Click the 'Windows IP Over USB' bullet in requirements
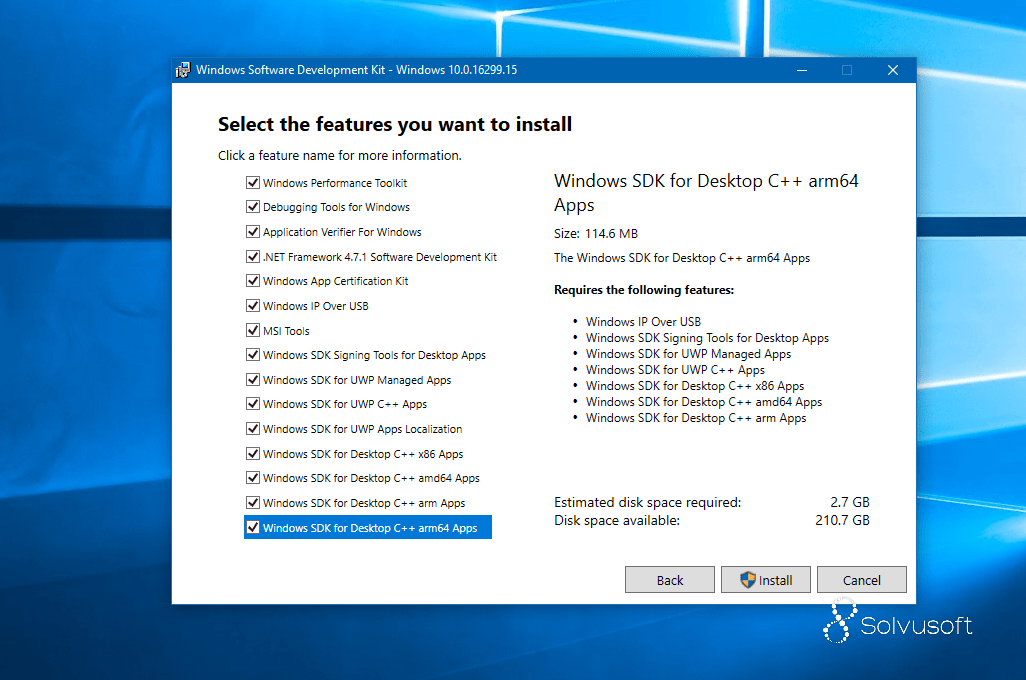 (x=643, y=322)
